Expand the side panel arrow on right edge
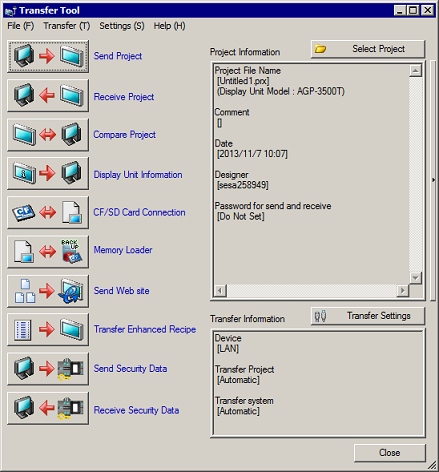This screenshot has width=439, height=472. (433, 180)
